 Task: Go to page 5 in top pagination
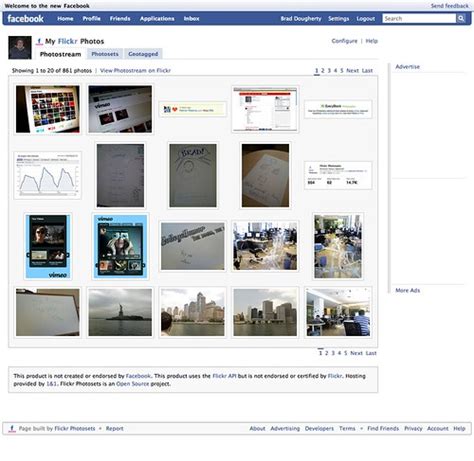342,71
